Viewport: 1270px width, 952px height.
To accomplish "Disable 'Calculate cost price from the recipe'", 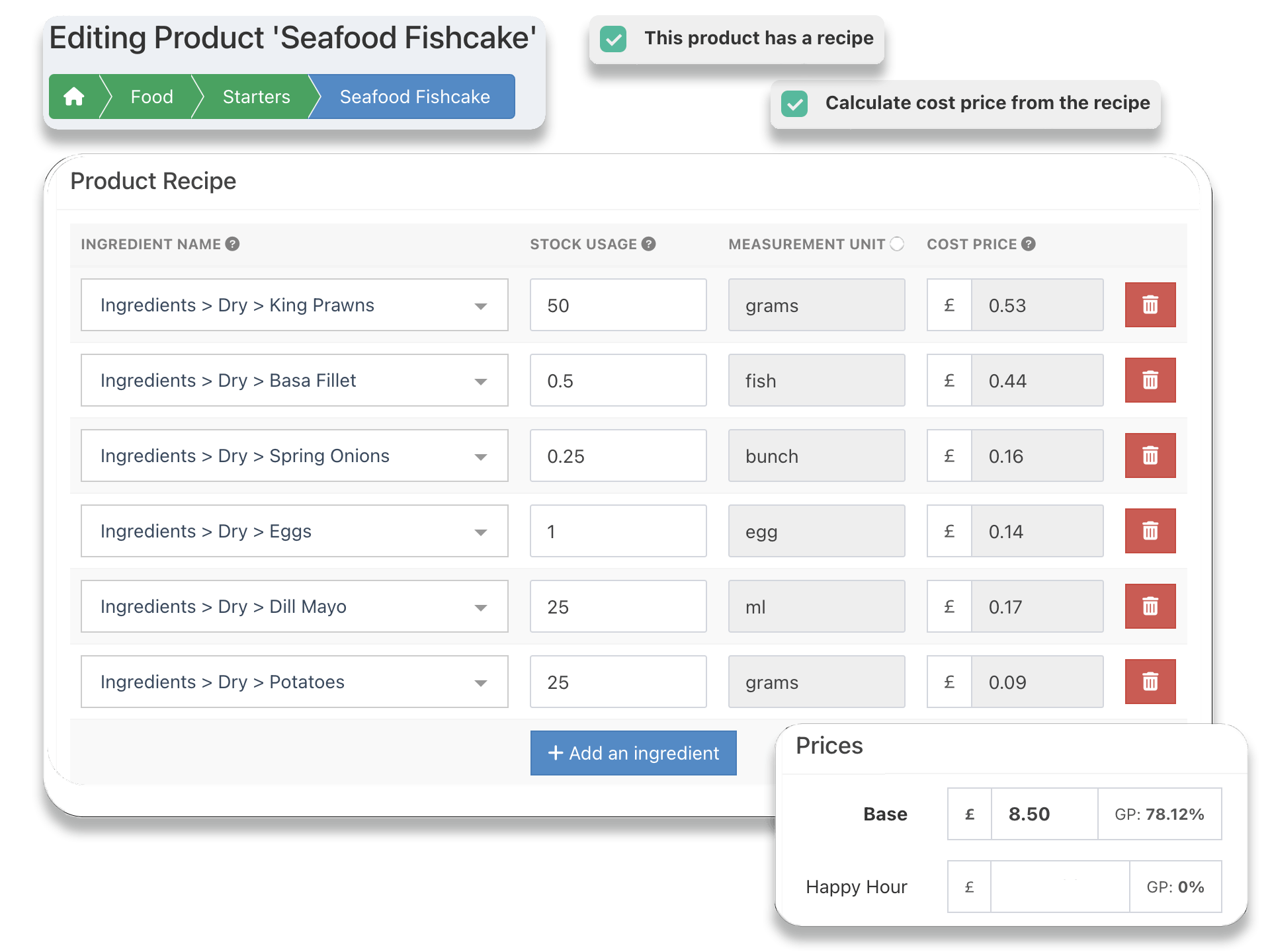I will 795,104.
